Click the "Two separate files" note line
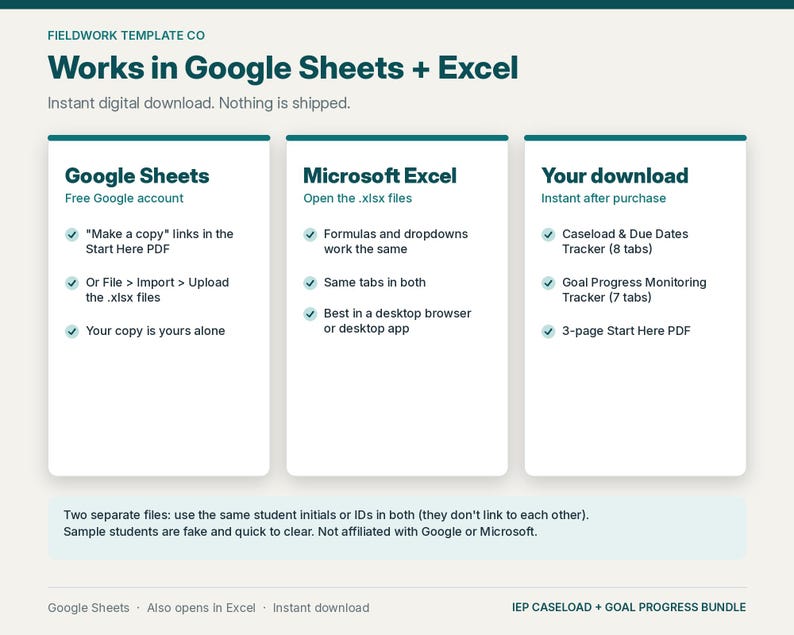The height and width of the screenshot is (635, 794). point(326,515)
